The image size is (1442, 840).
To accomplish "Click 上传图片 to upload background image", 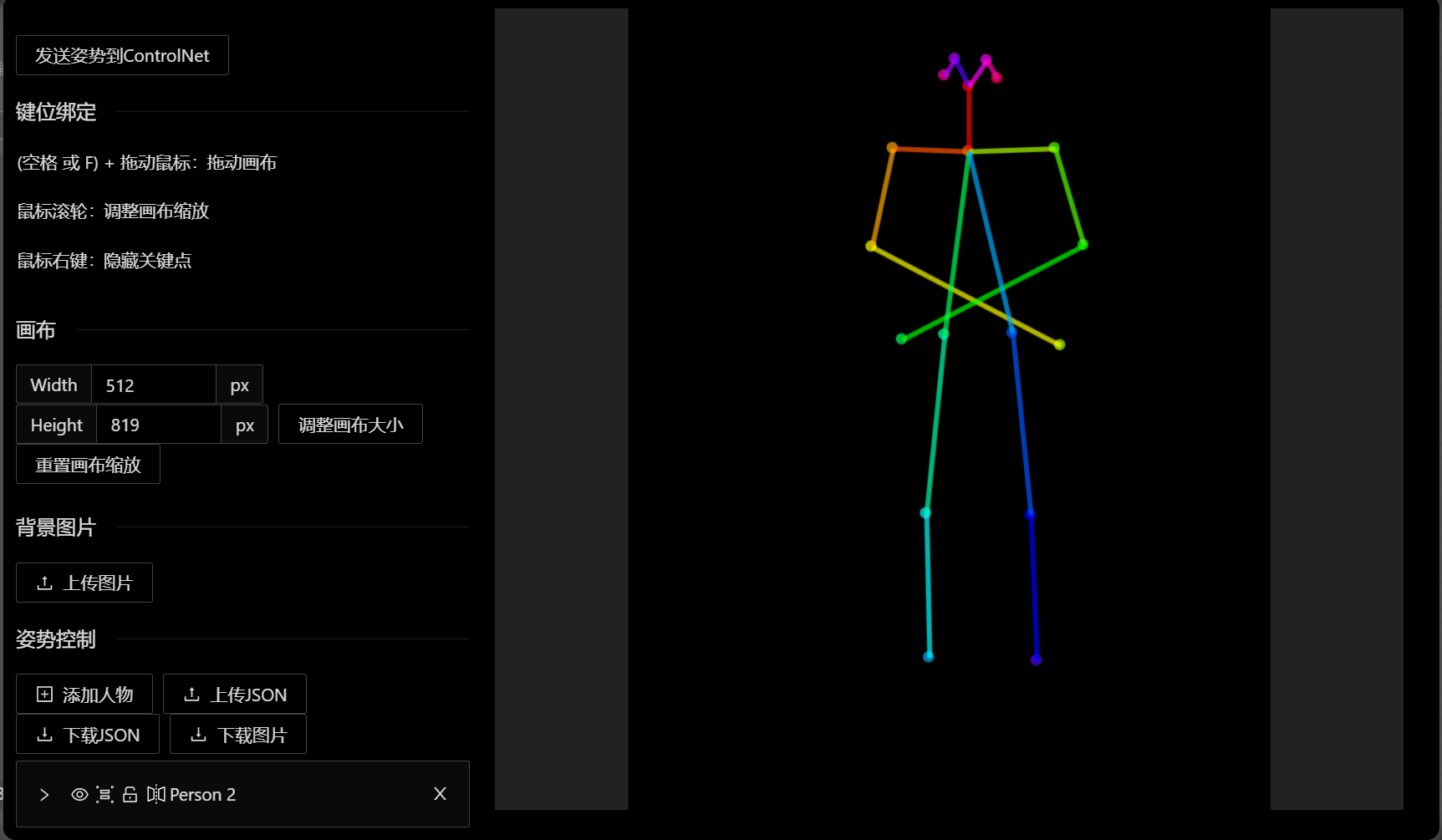I will 84,583.
